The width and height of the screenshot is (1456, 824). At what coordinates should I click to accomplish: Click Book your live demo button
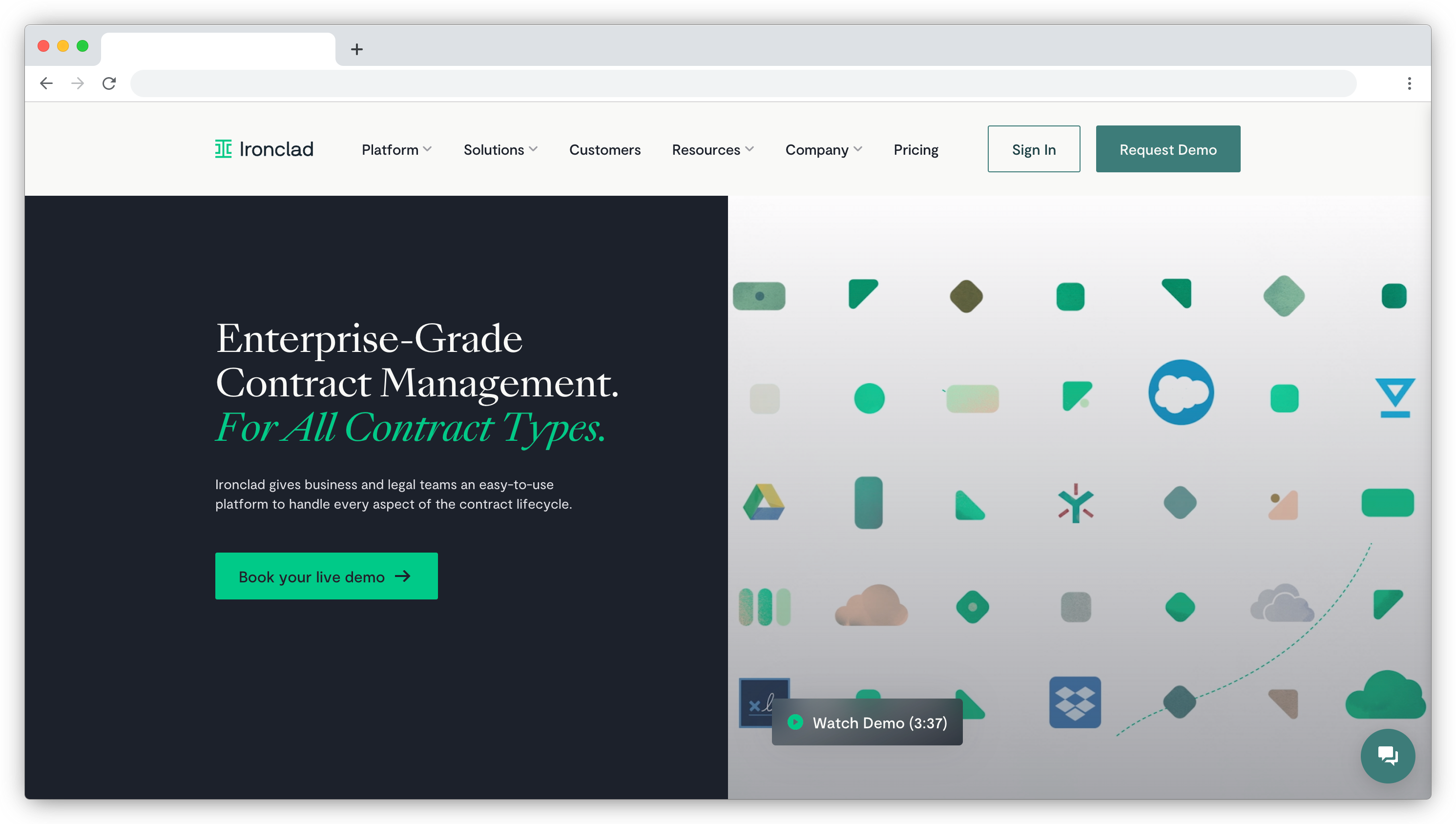click(326, 576)
